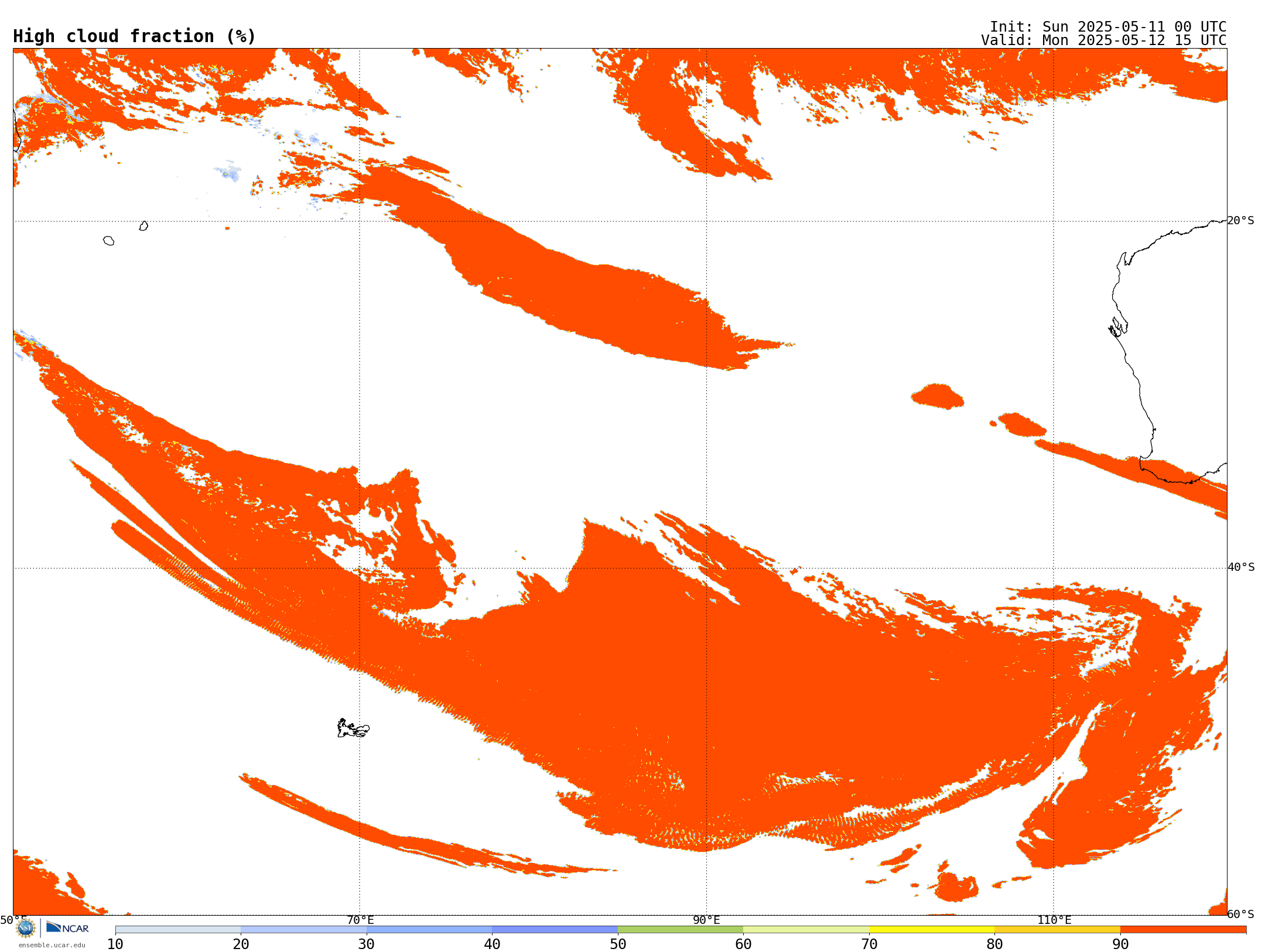Click the colorbar tick label 10

[115, 944]
